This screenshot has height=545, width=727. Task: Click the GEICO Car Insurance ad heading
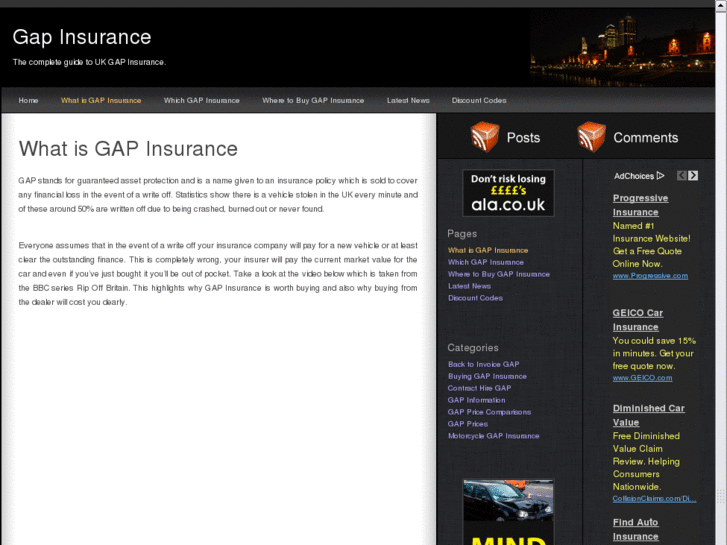pos(638,320)
